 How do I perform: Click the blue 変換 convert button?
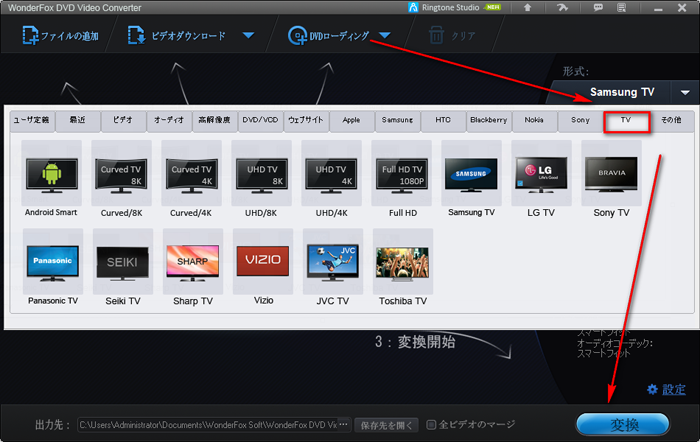[624, 424]
